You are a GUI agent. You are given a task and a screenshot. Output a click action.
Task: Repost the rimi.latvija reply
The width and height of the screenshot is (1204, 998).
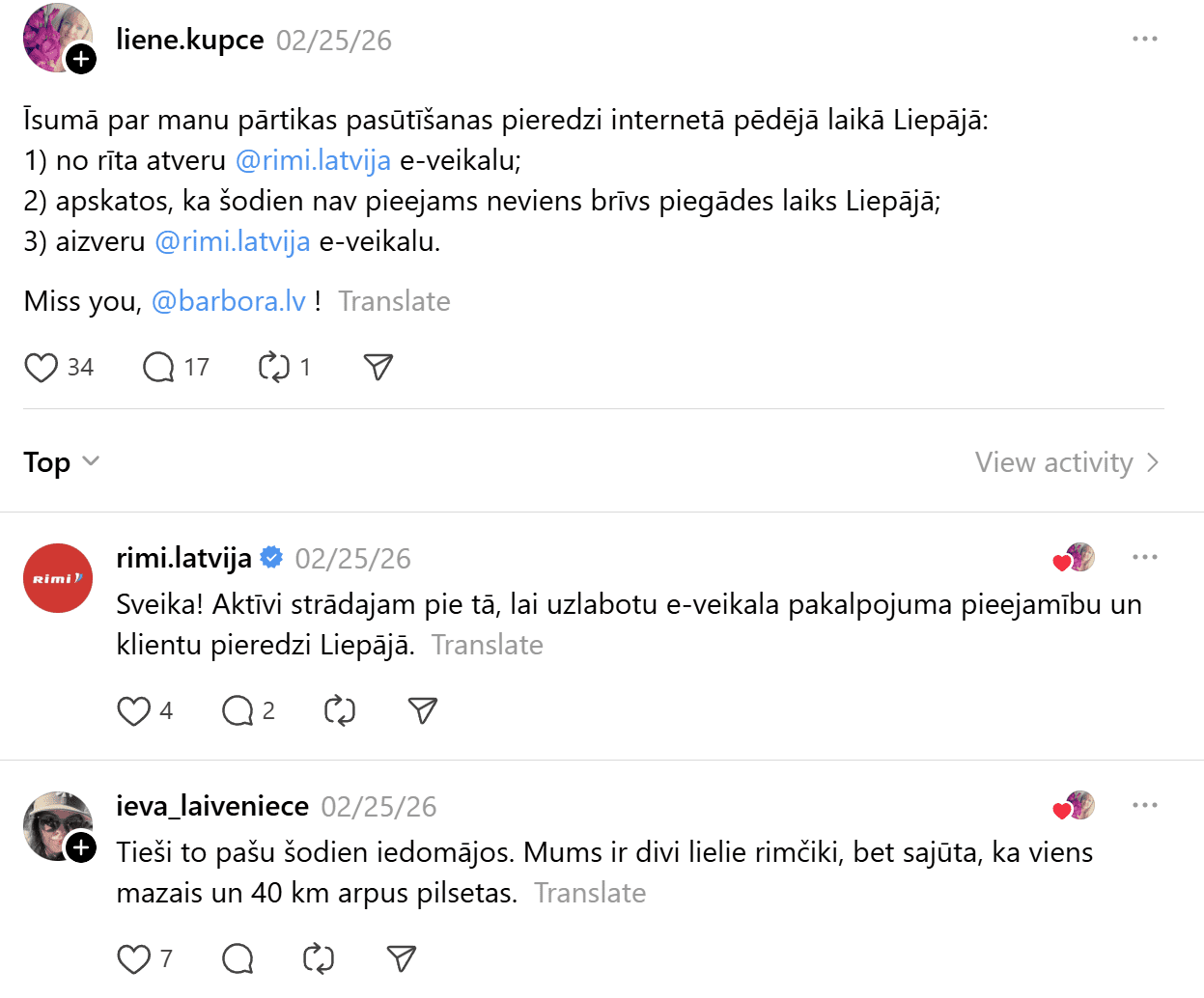[340, 711]
